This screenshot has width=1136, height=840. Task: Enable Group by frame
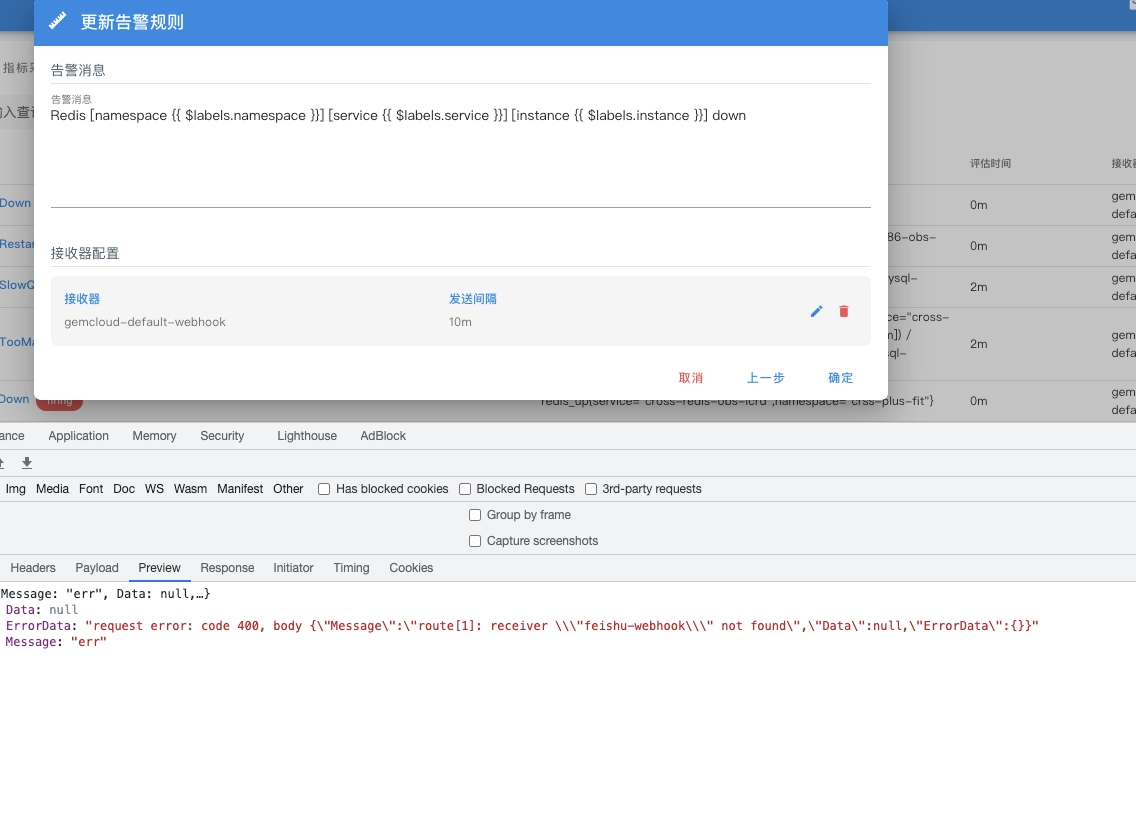(475, 515)
